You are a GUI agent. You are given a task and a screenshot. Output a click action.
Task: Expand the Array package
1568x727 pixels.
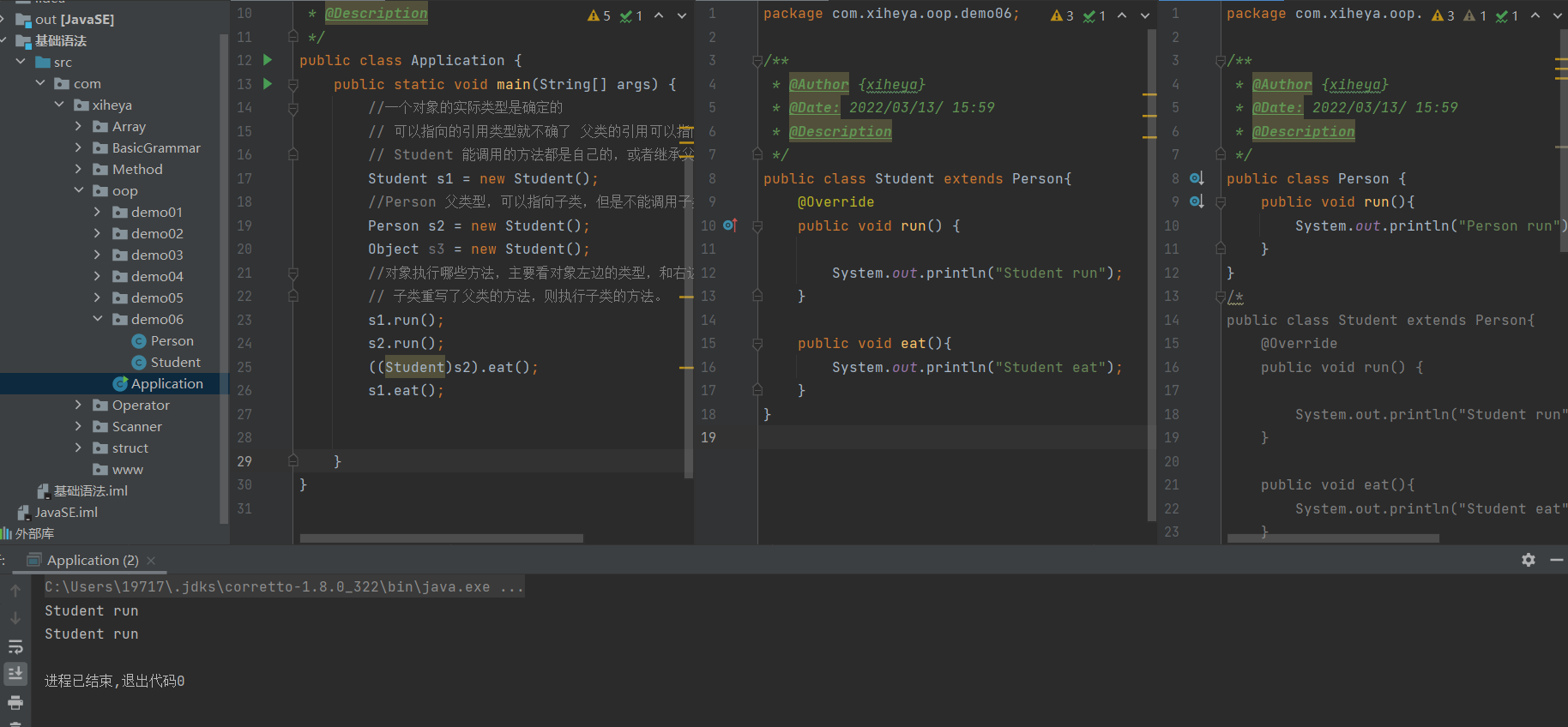pyautogui.click(x=79, y=126)
